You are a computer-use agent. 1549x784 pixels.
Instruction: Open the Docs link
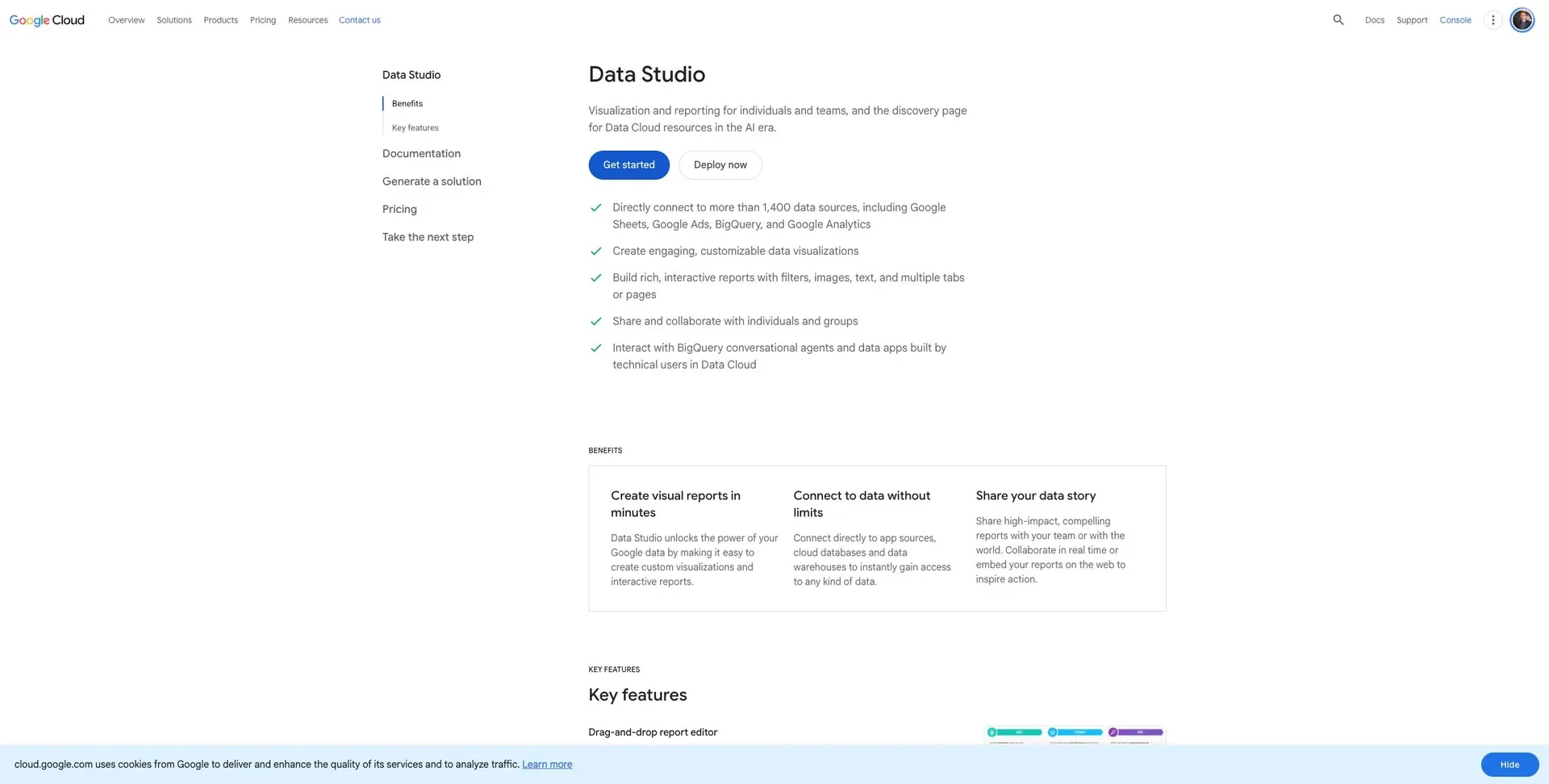pos(1375,20)
